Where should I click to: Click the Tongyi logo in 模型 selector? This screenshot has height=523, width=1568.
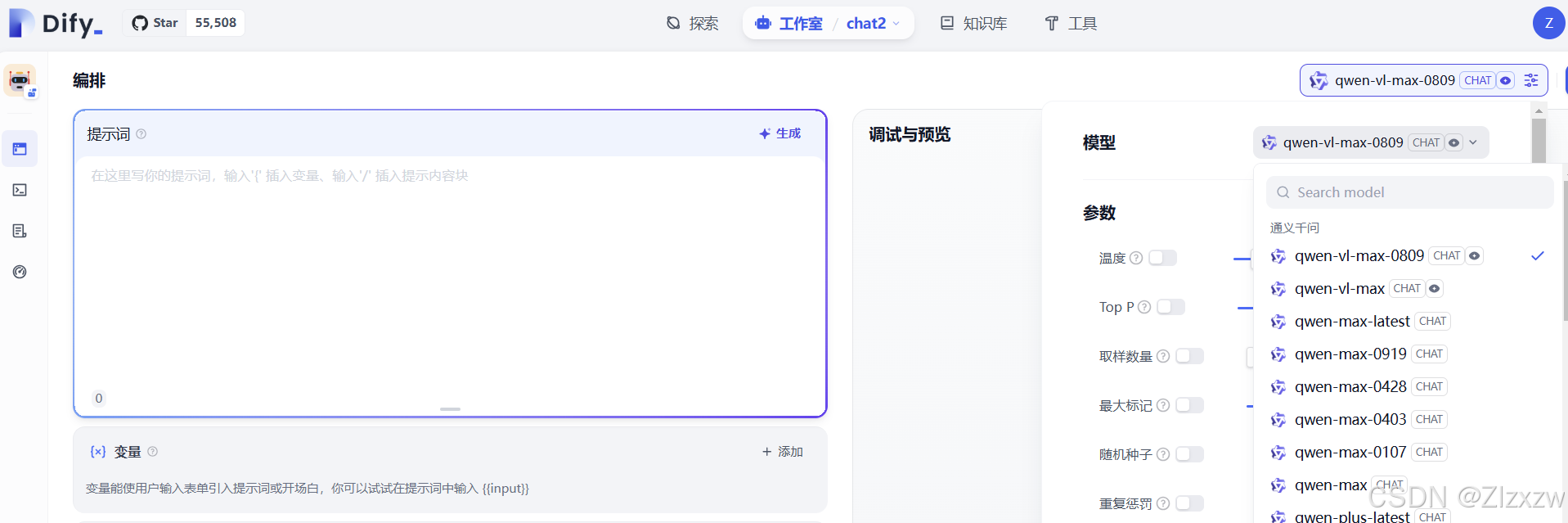point(1269,142)
